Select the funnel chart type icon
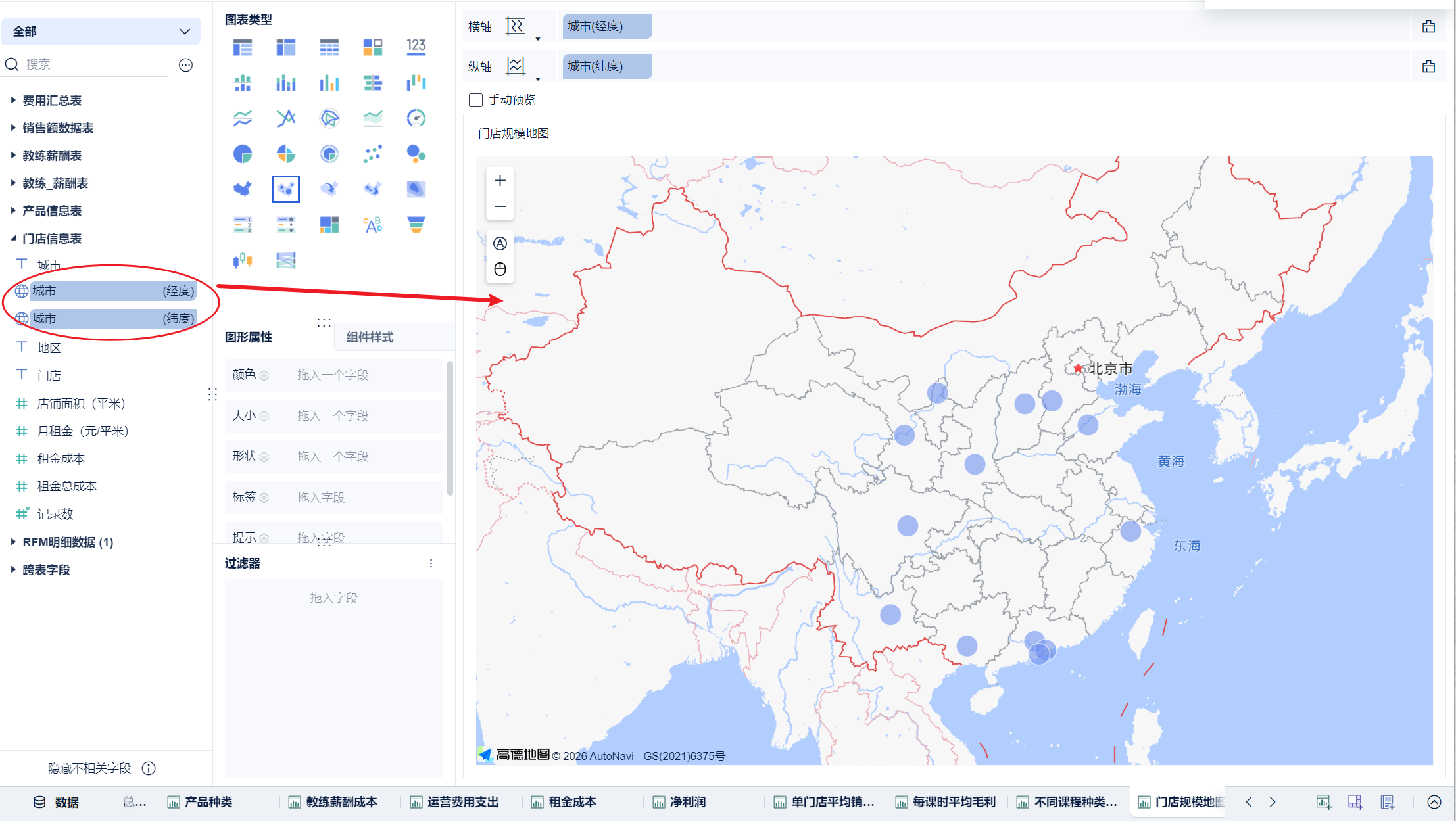Image resolution: width=1456 pixels, height=821 pixels. pyautogui.click(x=416, y=225)
